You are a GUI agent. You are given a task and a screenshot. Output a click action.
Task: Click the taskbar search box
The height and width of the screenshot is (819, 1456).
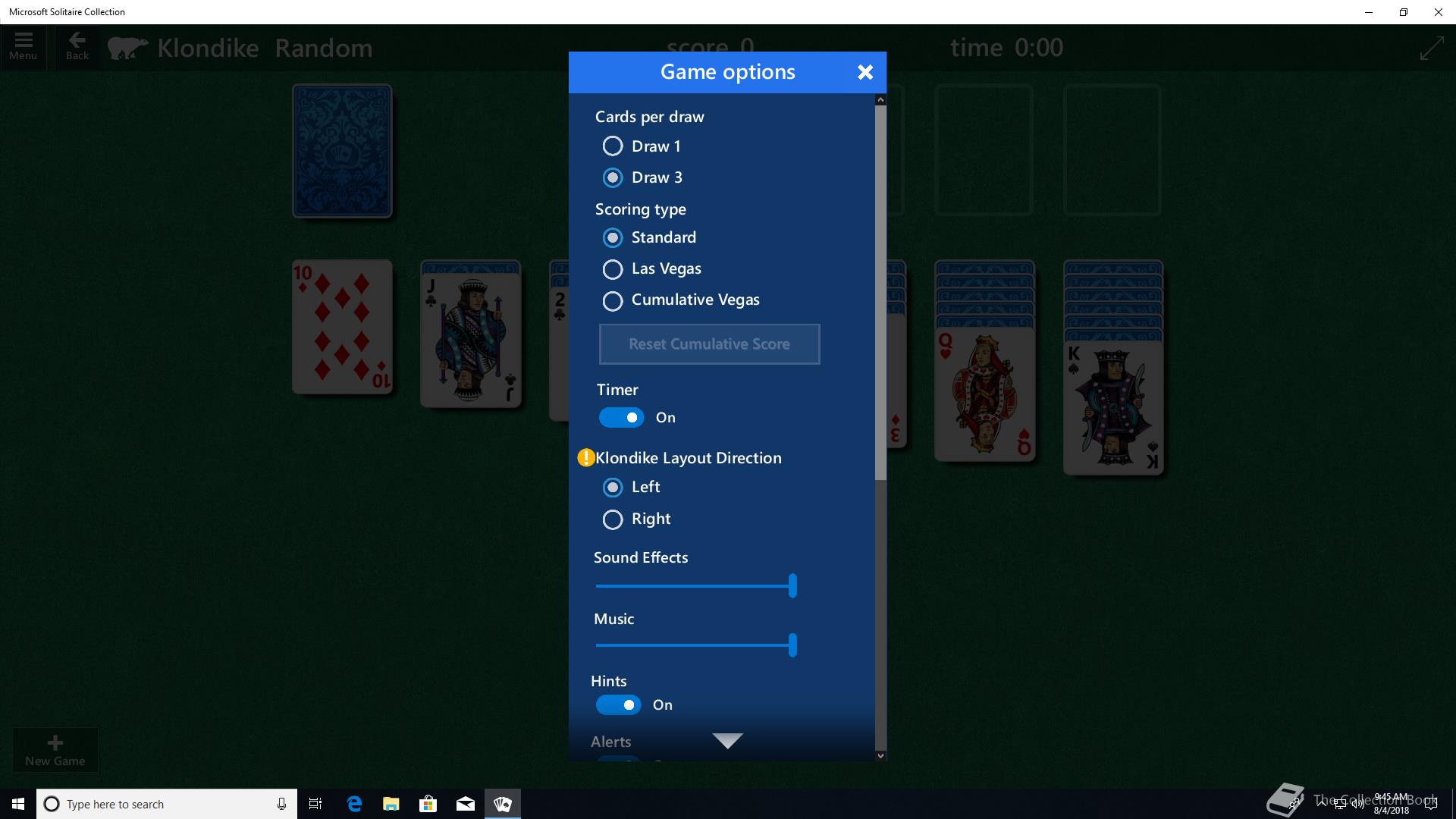pos(166,804)
